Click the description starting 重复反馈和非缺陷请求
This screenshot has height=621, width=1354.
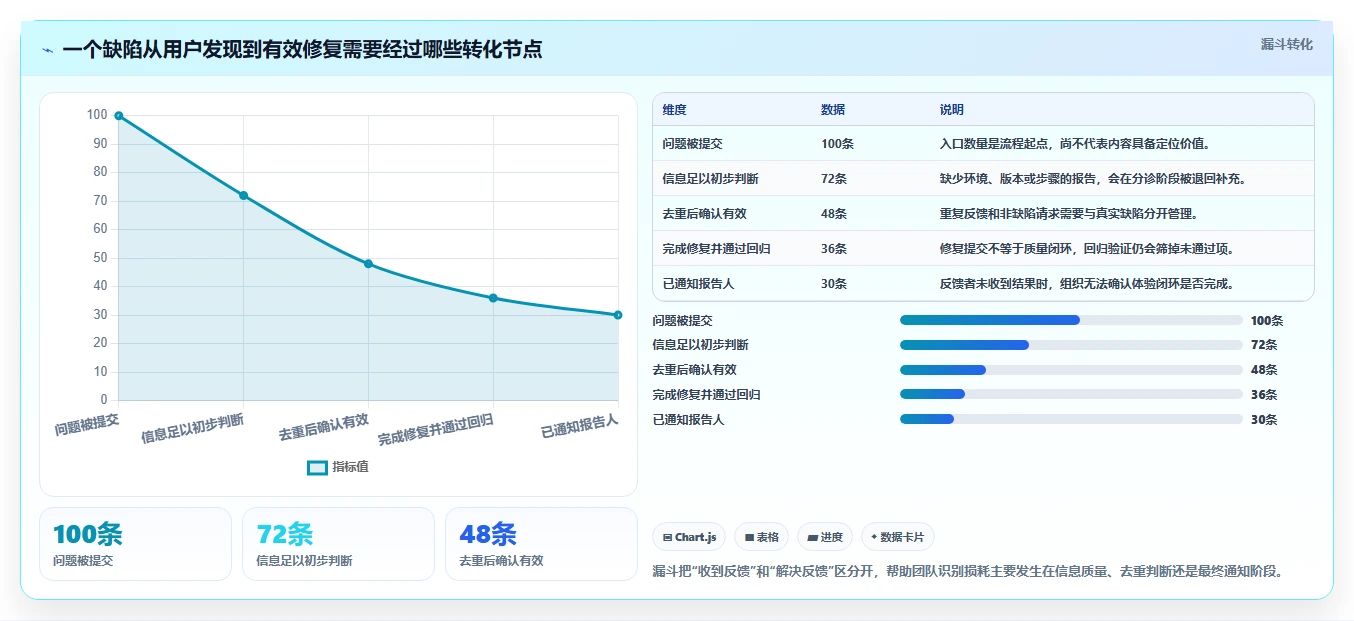click(1069, 214)
